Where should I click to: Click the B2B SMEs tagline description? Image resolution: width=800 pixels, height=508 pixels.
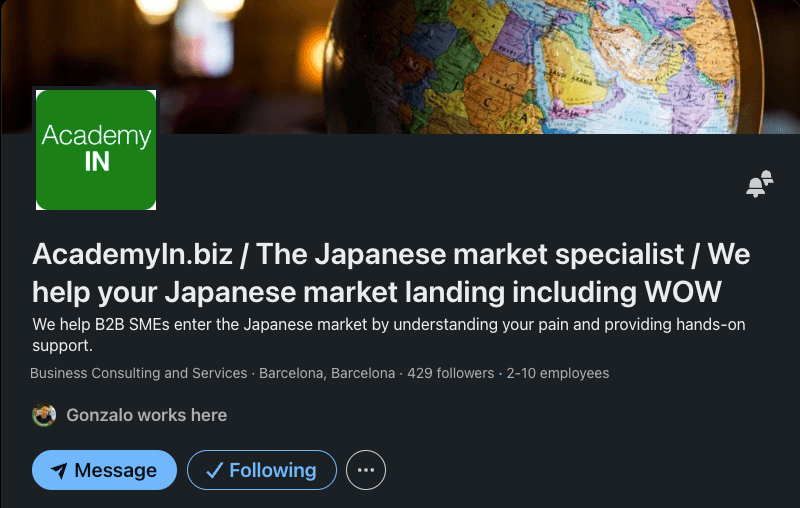point(389,335)
